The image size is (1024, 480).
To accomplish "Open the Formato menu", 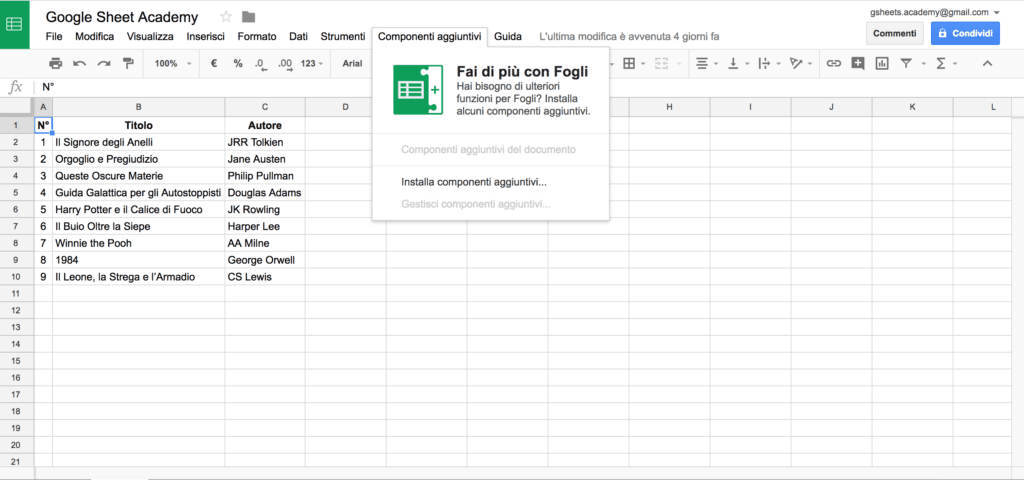I will click(257, 37).
